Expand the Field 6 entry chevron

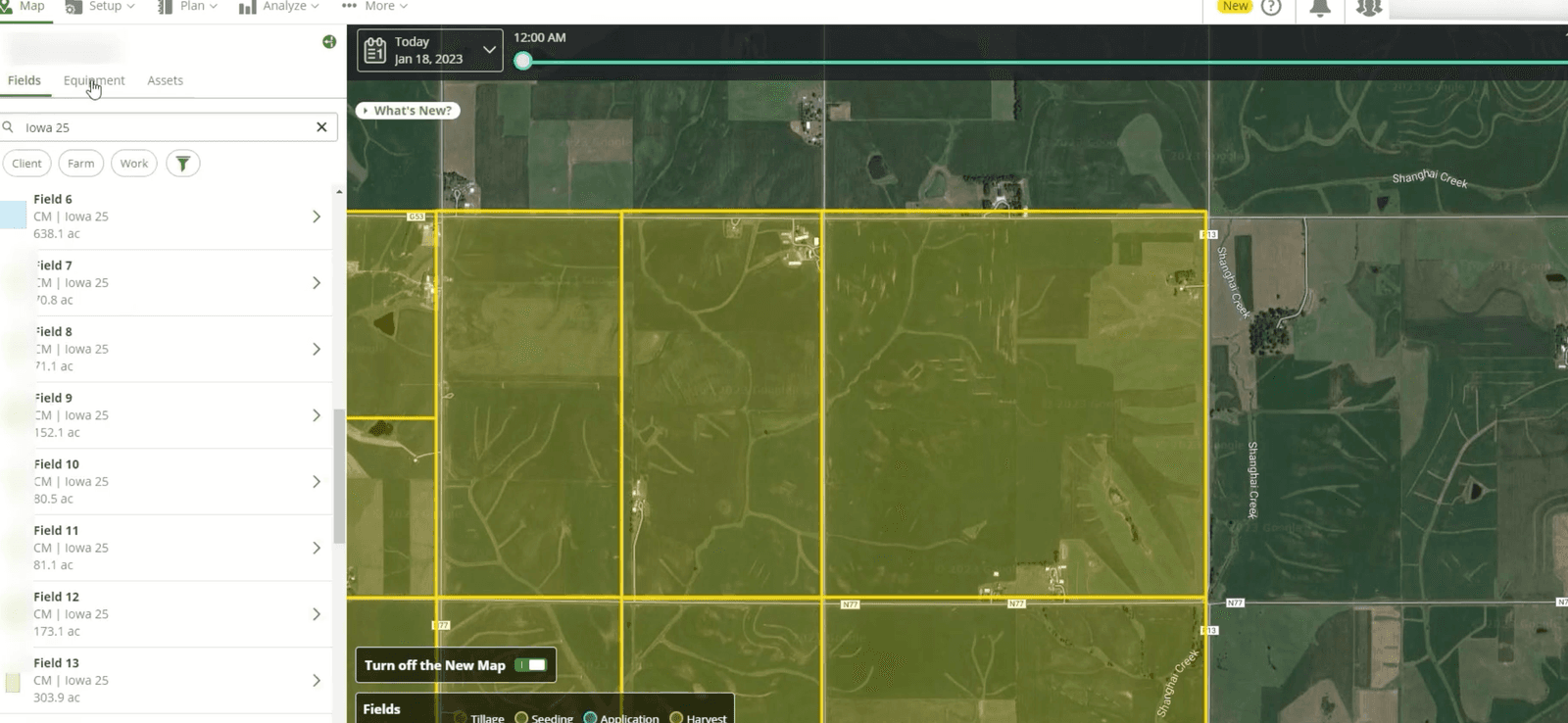point(317,217)
